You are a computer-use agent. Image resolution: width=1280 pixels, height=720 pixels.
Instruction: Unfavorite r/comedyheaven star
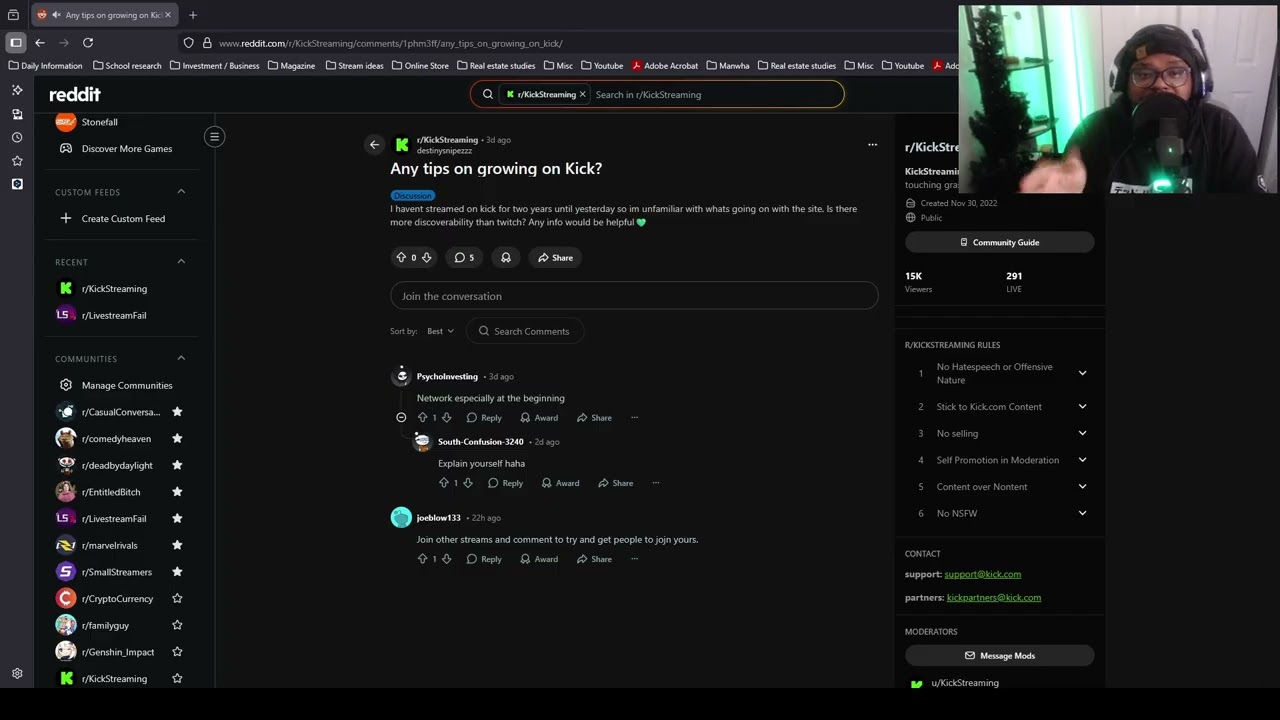(x=177, y=439)
